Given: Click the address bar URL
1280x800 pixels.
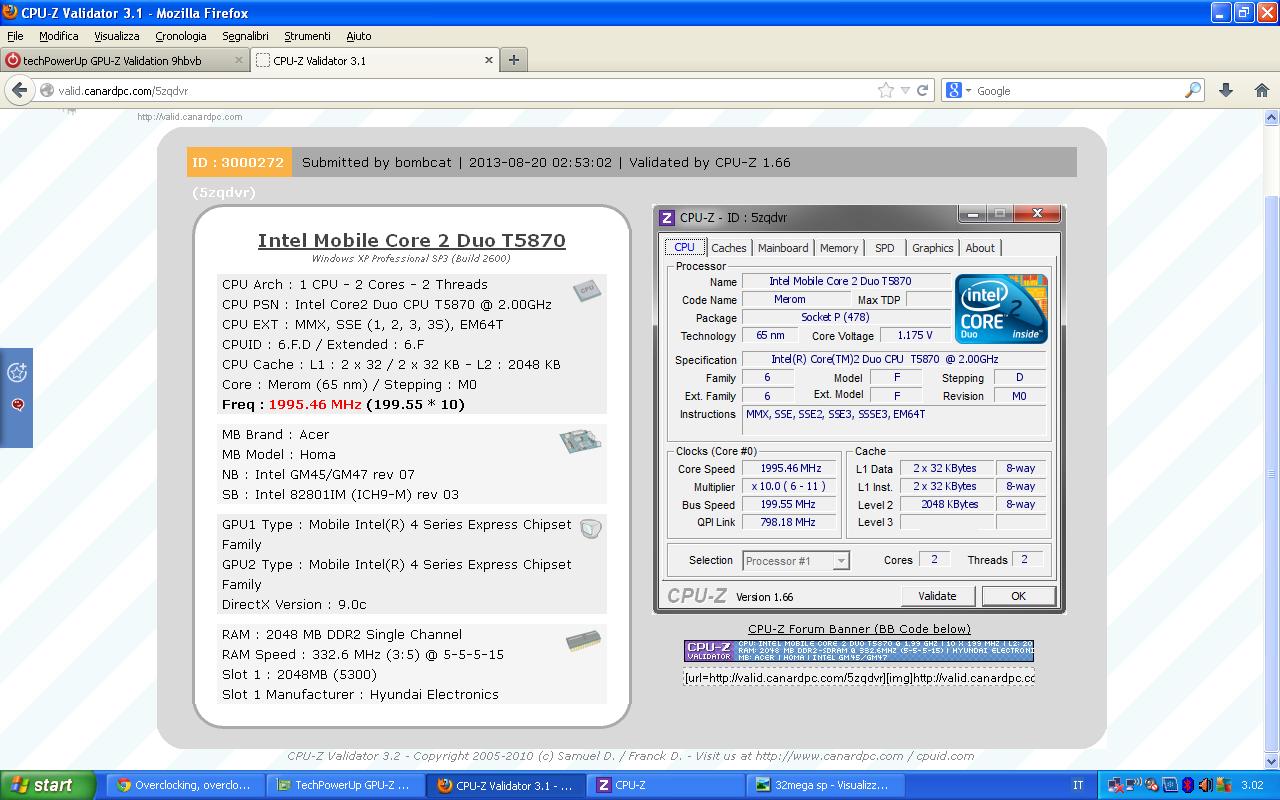Looking at the screenshot, I should pyautogui.click(x=123, y=90).
